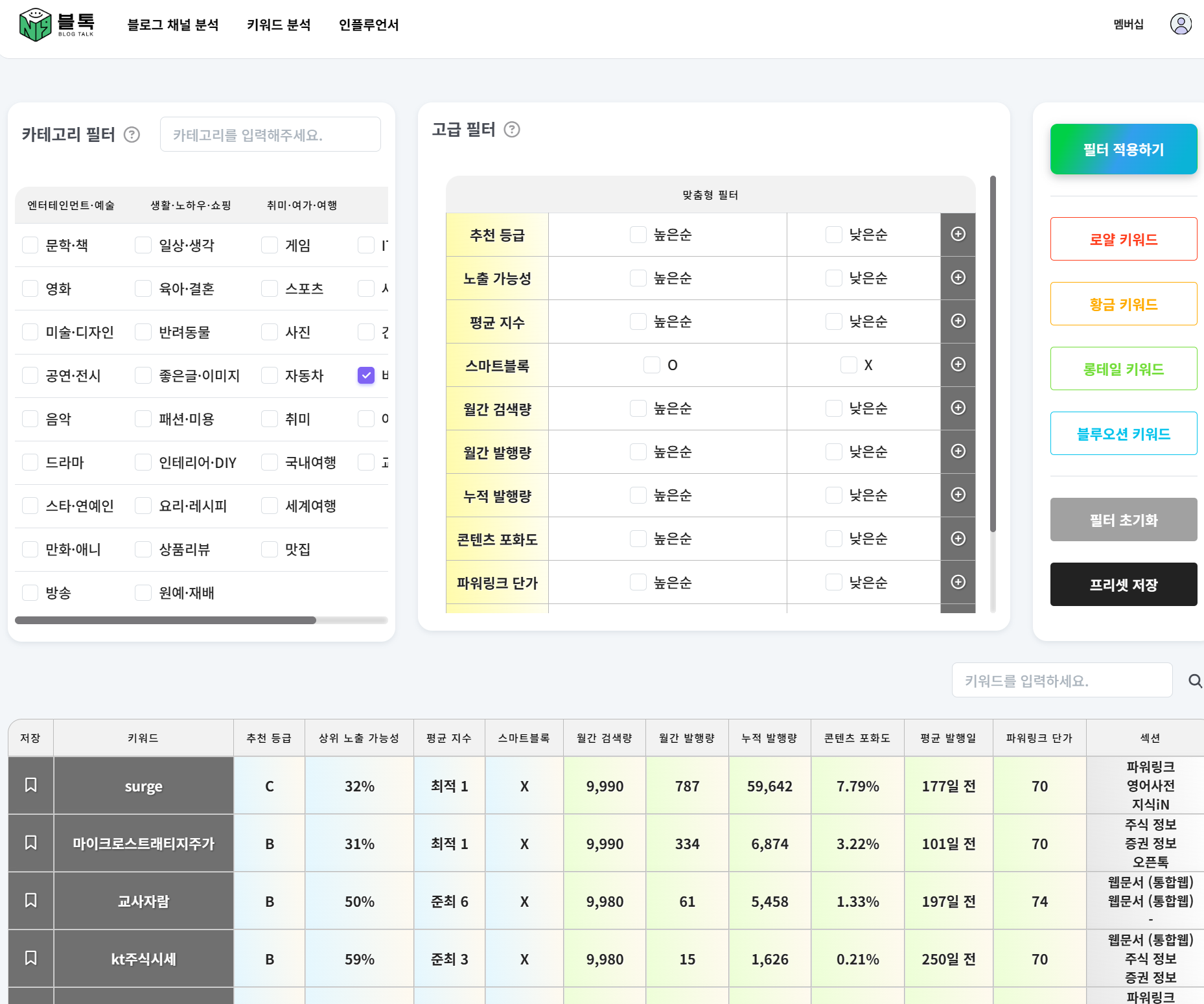1204x1004 pixels.
Task: Check the 맛집 category
Action: tap(270, 549)
